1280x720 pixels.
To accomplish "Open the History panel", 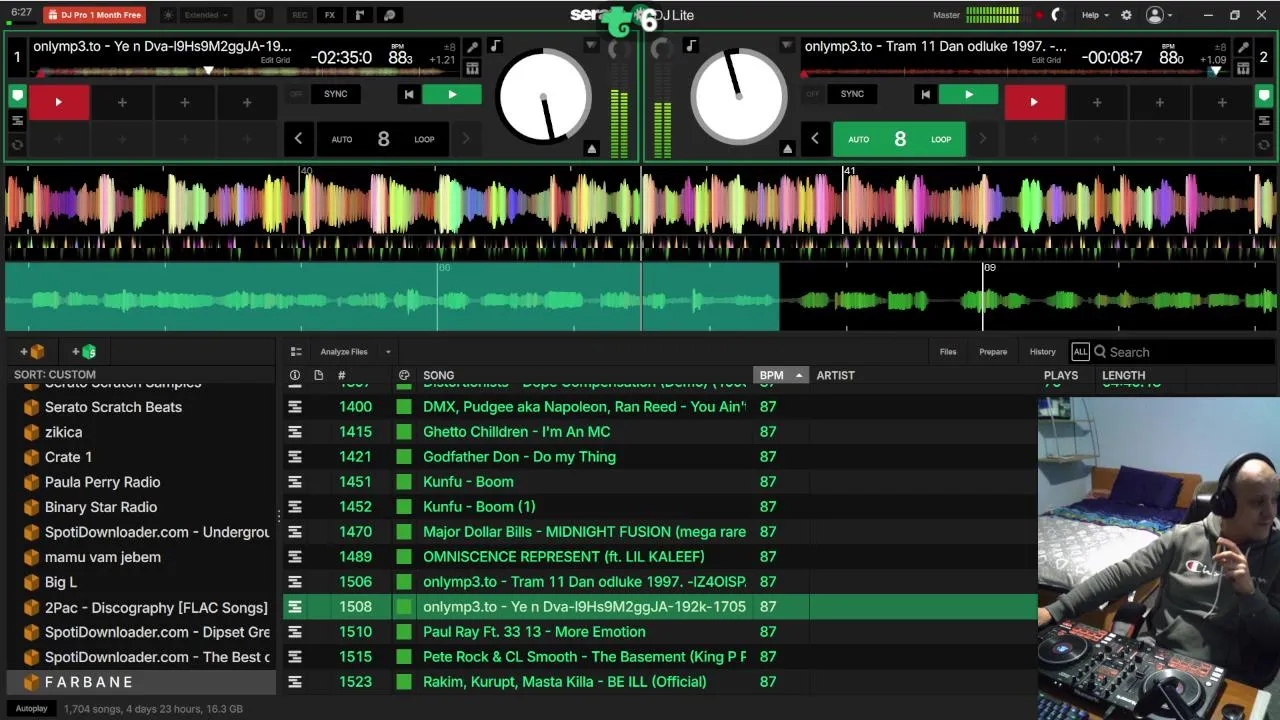I will pyautogui.click(x=1042, y=352).
